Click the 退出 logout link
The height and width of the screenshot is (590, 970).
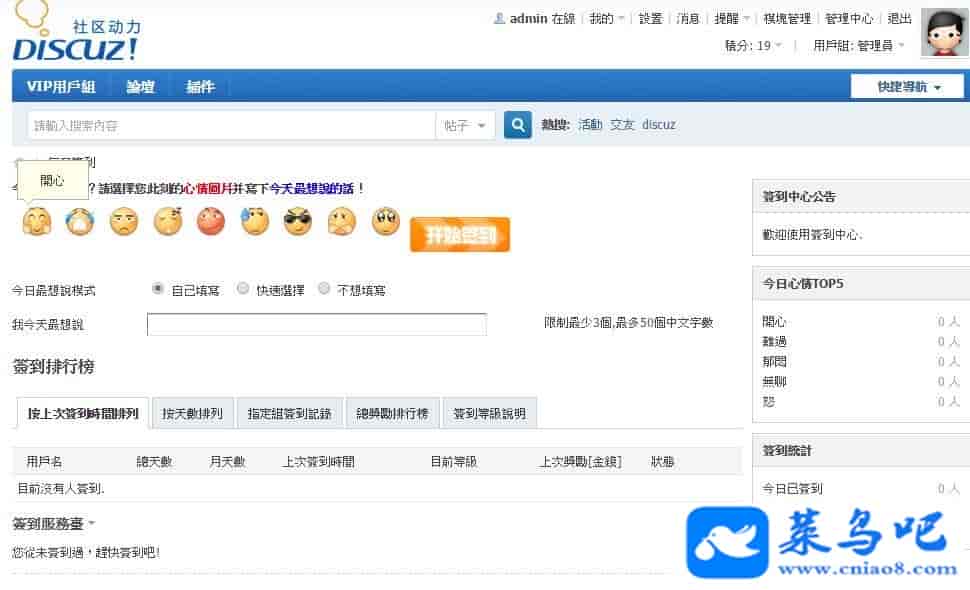(899, 19)
